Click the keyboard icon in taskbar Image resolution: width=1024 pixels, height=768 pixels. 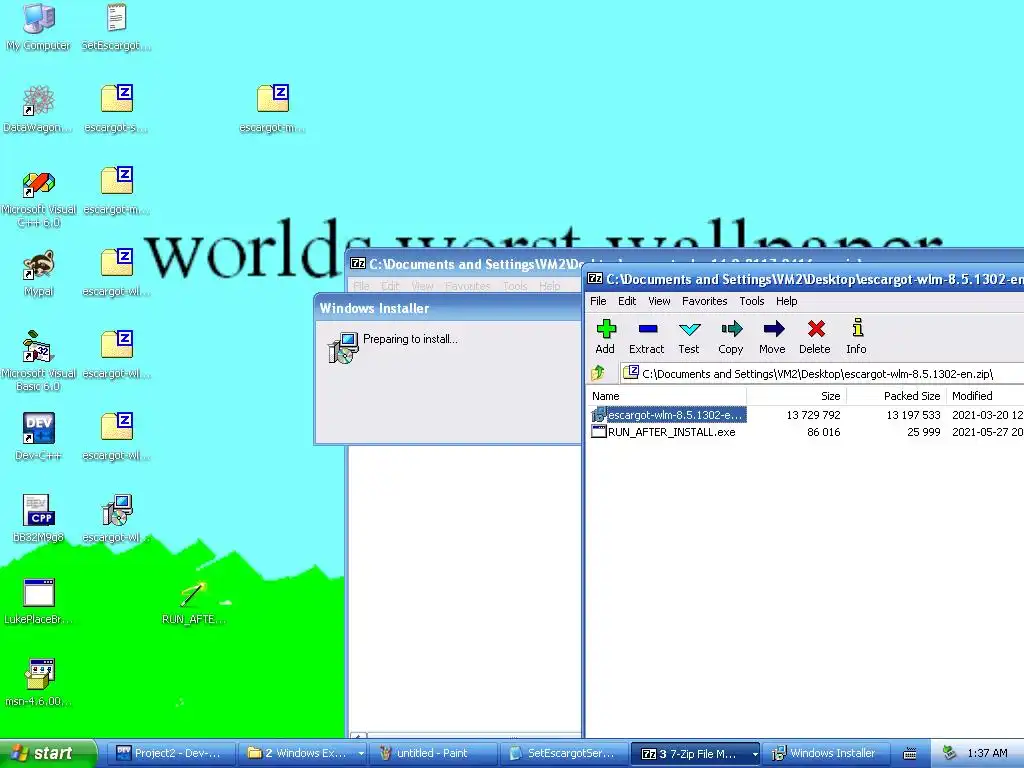910,754
